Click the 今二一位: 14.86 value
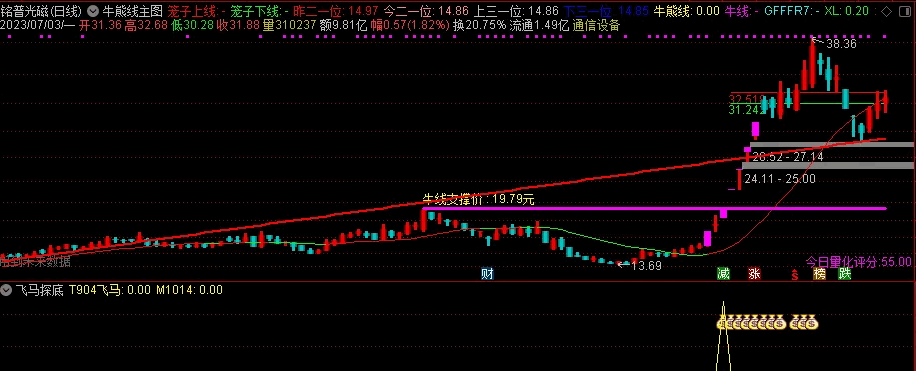916x371 pixels. coord(426,11)
